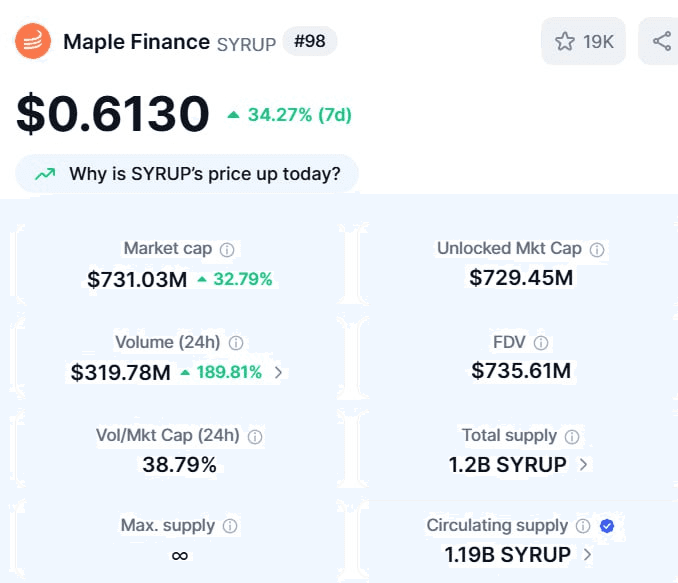This screenshot has width=678, height=583.
Task: Click the Unlocked Mkt Cap info icon
Action: pos(597,250)
